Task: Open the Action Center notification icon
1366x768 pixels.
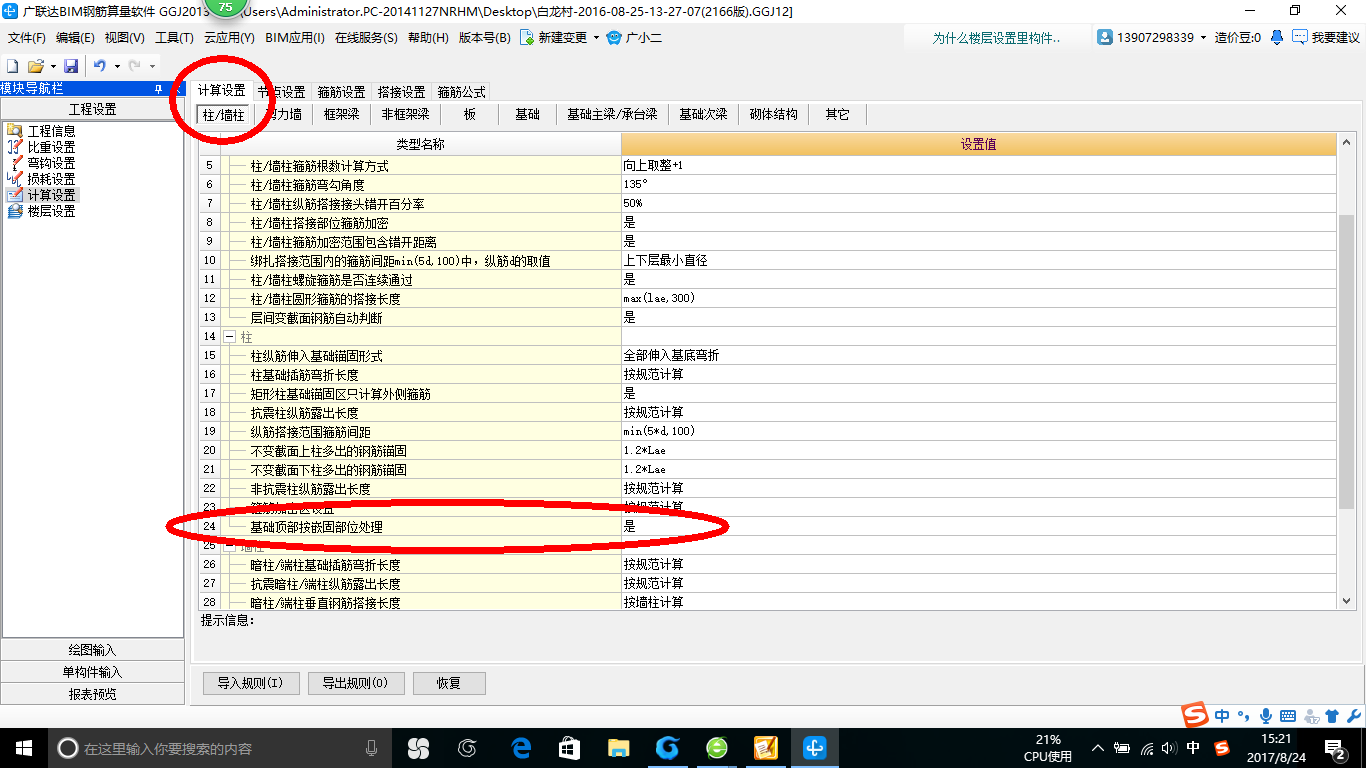Action: coord(1336,748)
